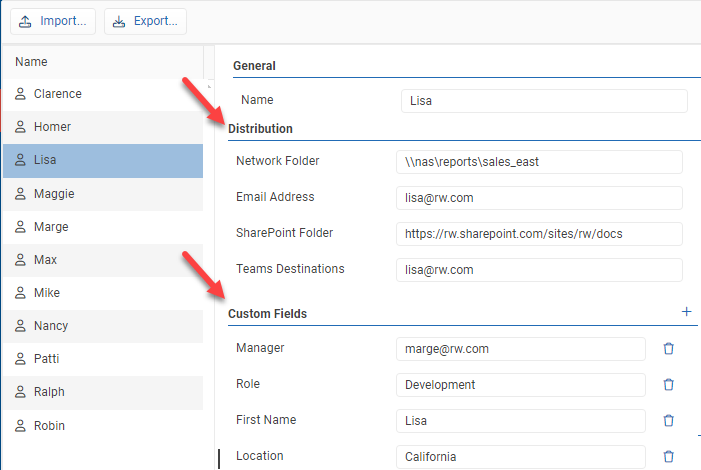
Task: Click the Email Address input field
Action: (539, 198)
